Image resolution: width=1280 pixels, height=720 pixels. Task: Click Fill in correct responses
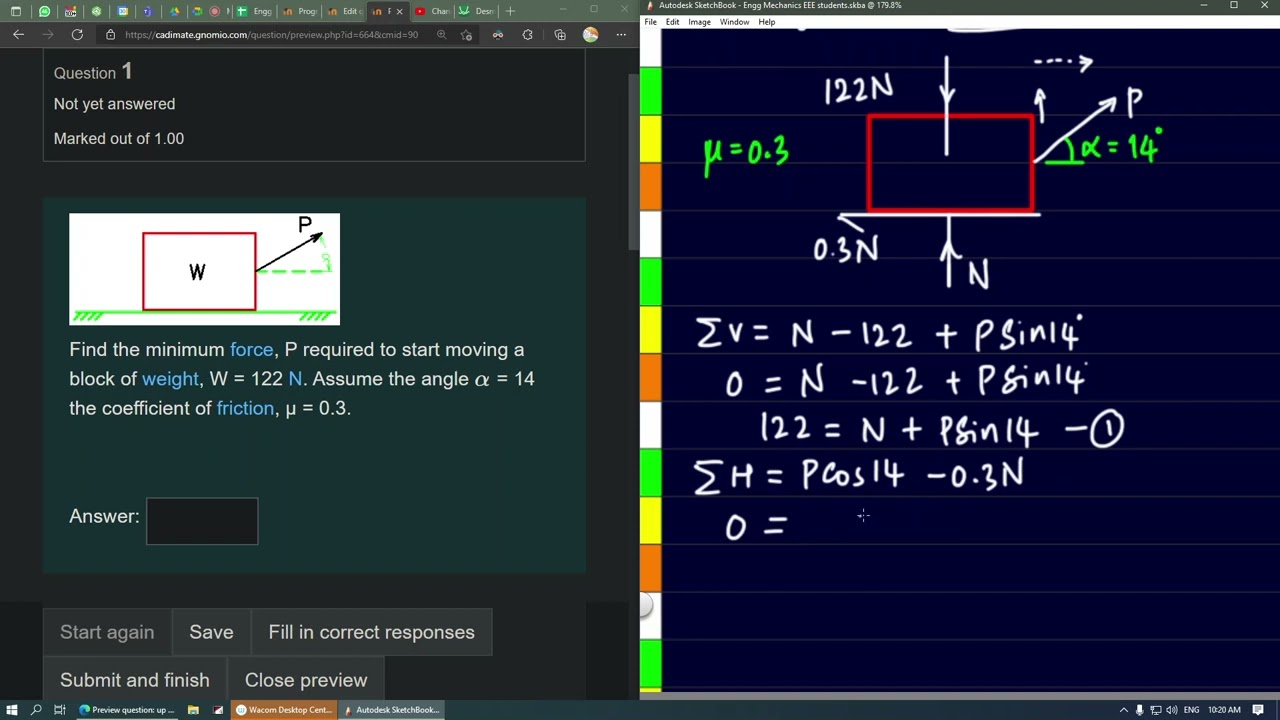pyautogui.click(x=371, y=632)
